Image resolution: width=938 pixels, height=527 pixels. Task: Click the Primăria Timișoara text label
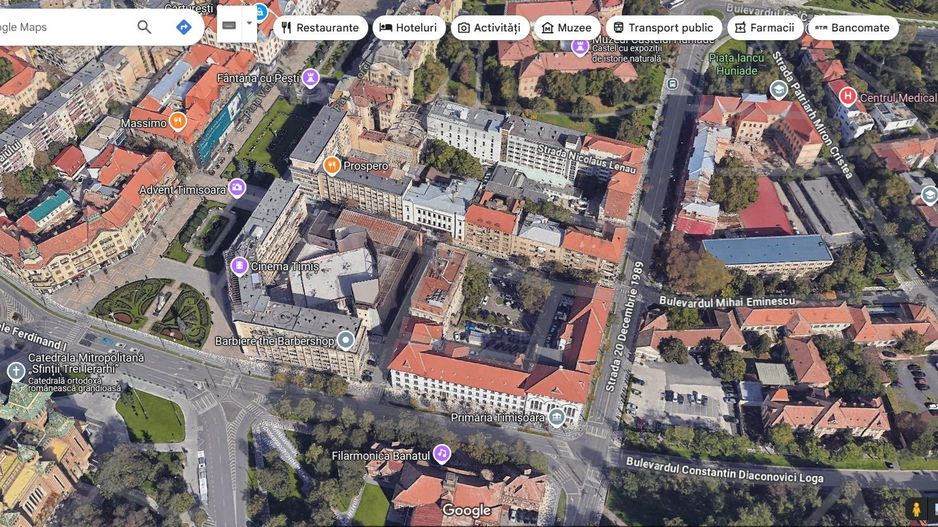point(498,418)
